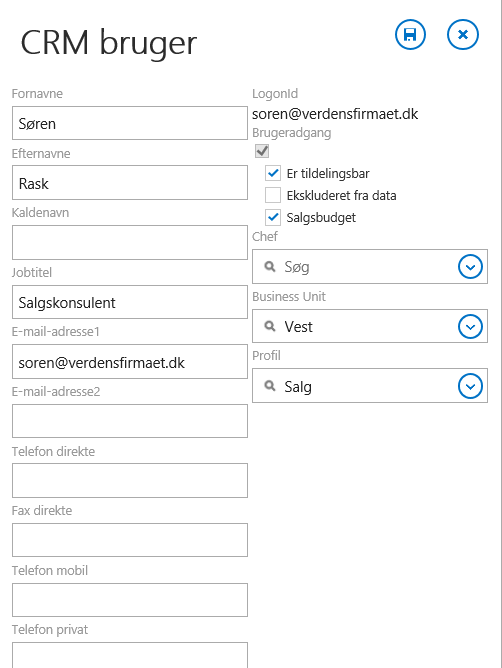Toggle the Brugeradgang checkbox
502x668 pixels.
[x=262, y=151]
